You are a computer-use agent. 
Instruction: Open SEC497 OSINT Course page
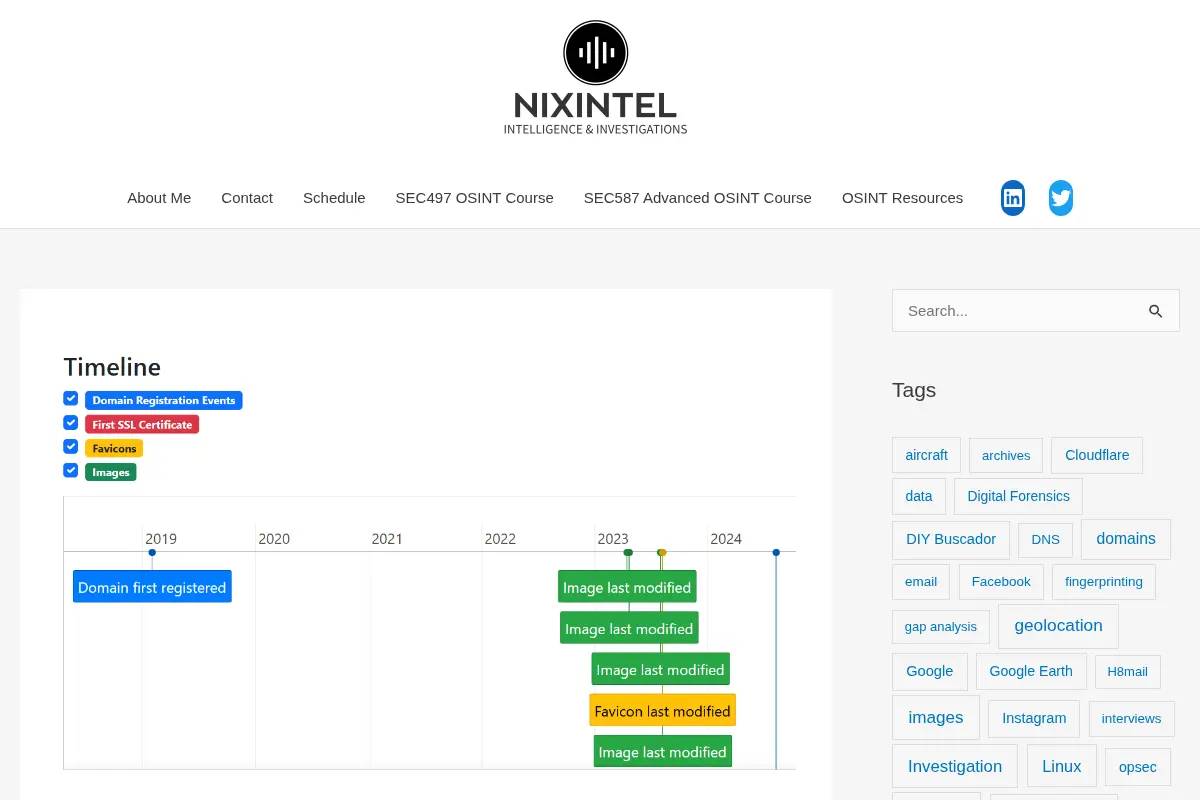pos(474,198)
